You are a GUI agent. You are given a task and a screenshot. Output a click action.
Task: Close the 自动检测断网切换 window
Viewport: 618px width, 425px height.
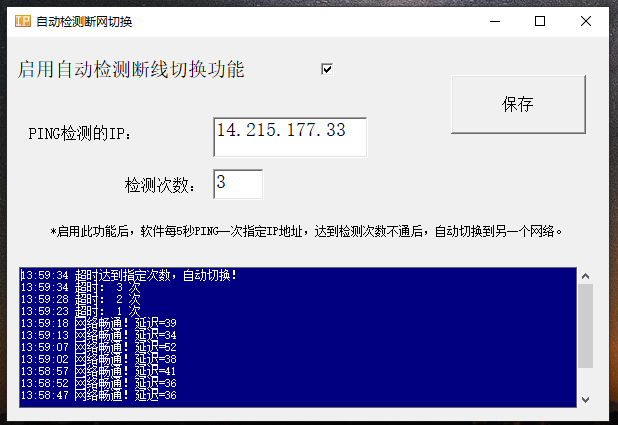tap(586, 21)
